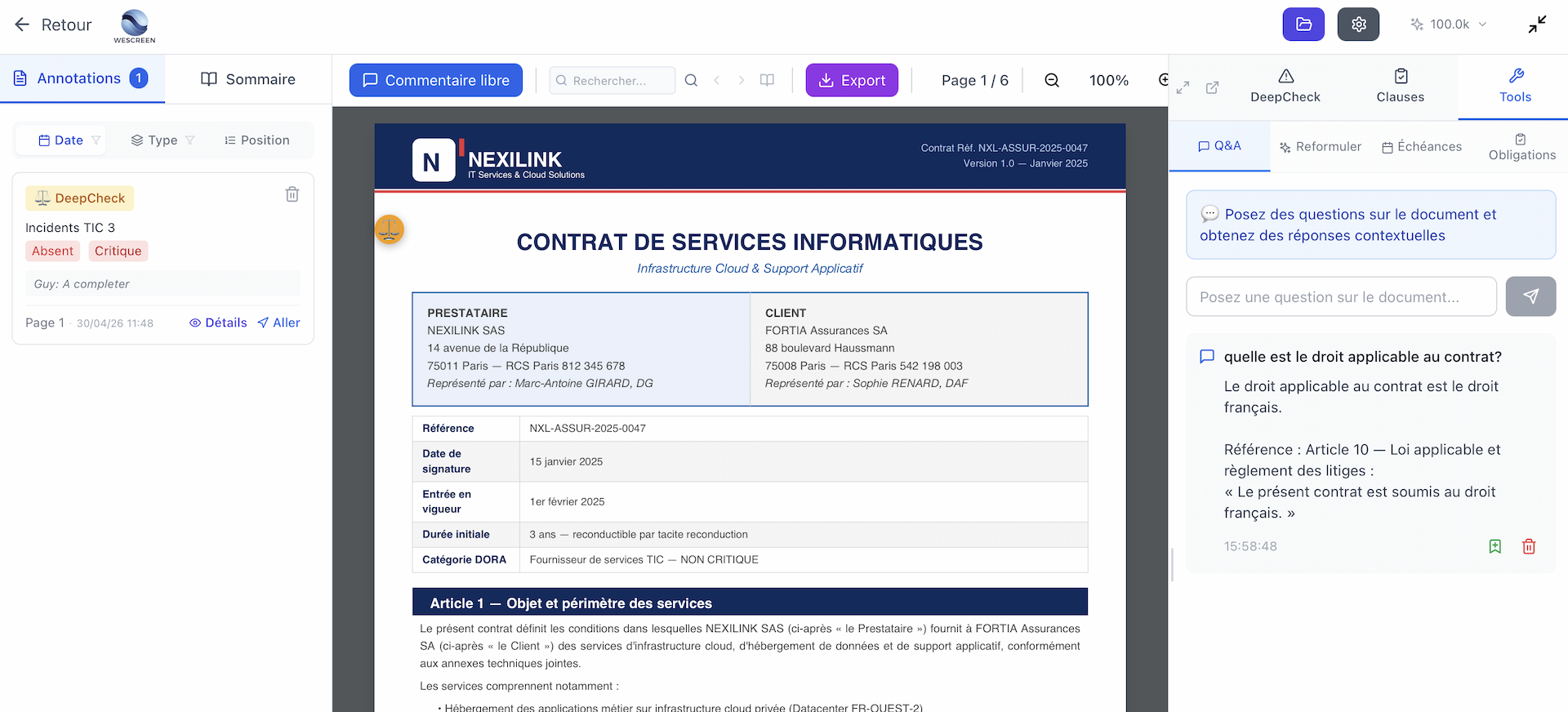Click the 1er février 2025 cell
This screenshot has height=712, width=1568.
(804, 502)
